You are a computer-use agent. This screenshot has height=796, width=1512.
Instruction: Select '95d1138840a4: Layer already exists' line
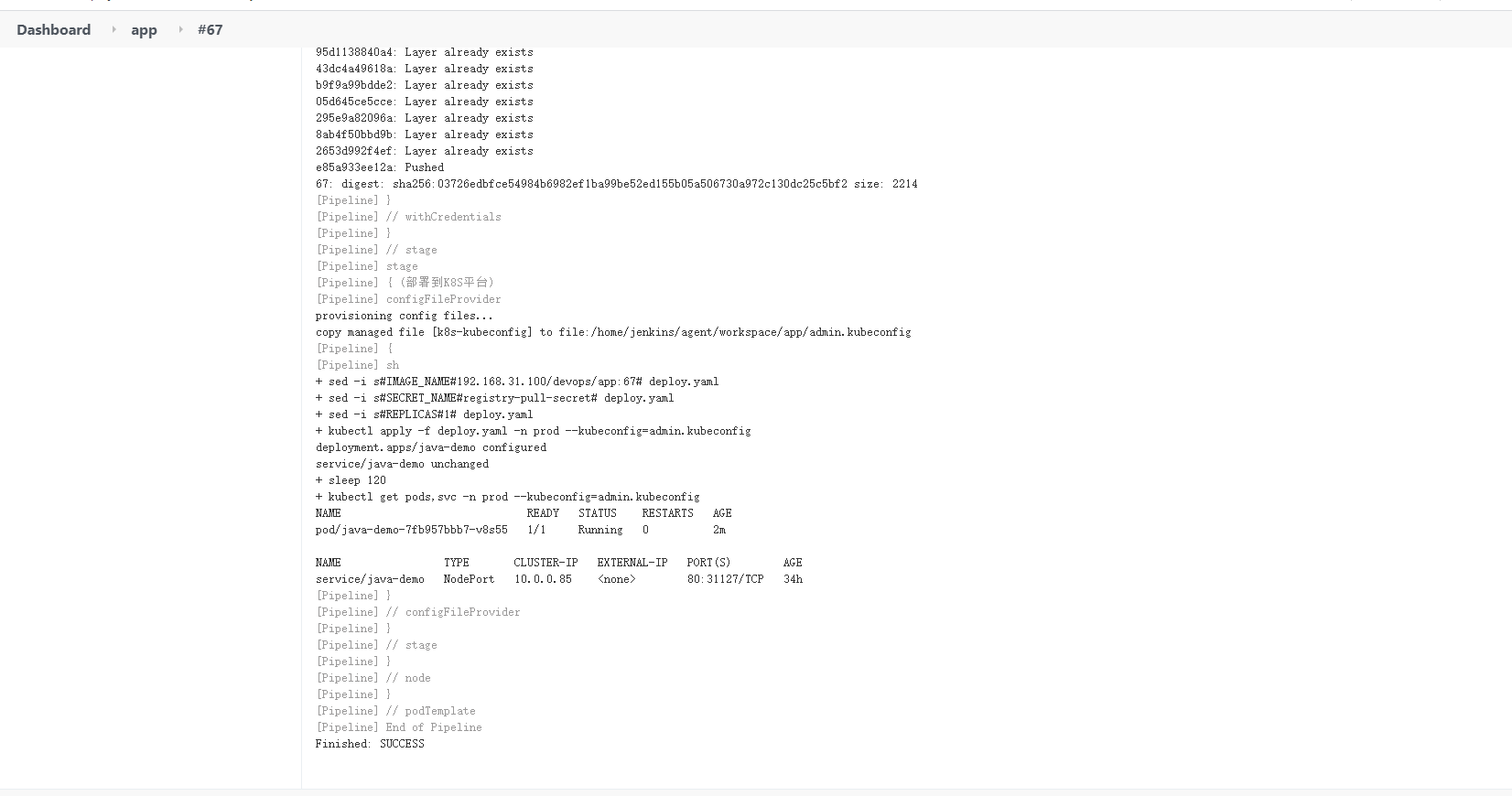pos(424,52)
